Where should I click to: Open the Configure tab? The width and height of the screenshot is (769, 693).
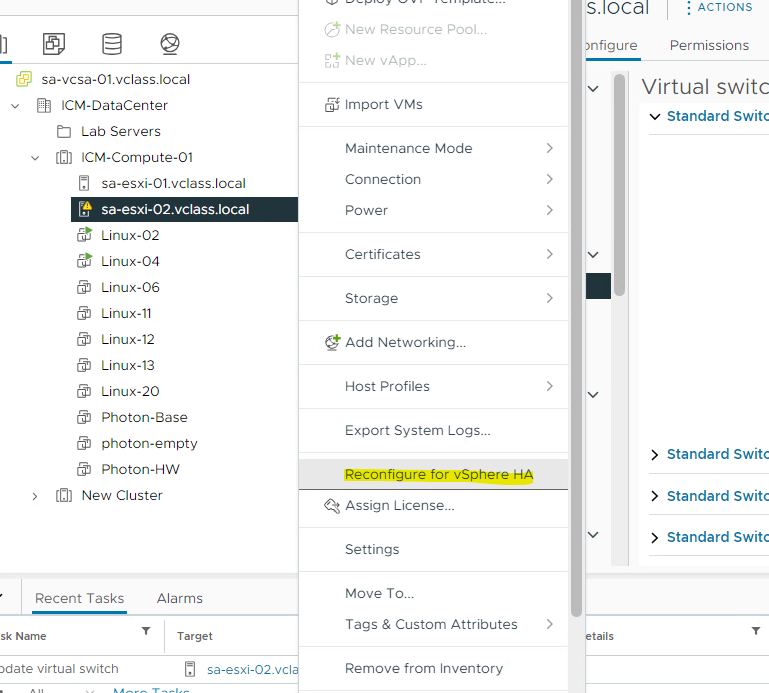tap(612, 45)
